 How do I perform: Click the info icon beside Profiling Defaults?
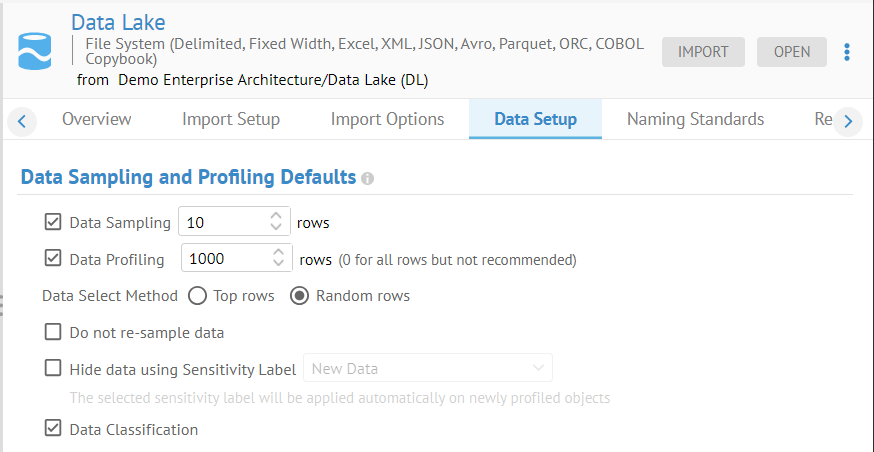pos(368,179)
